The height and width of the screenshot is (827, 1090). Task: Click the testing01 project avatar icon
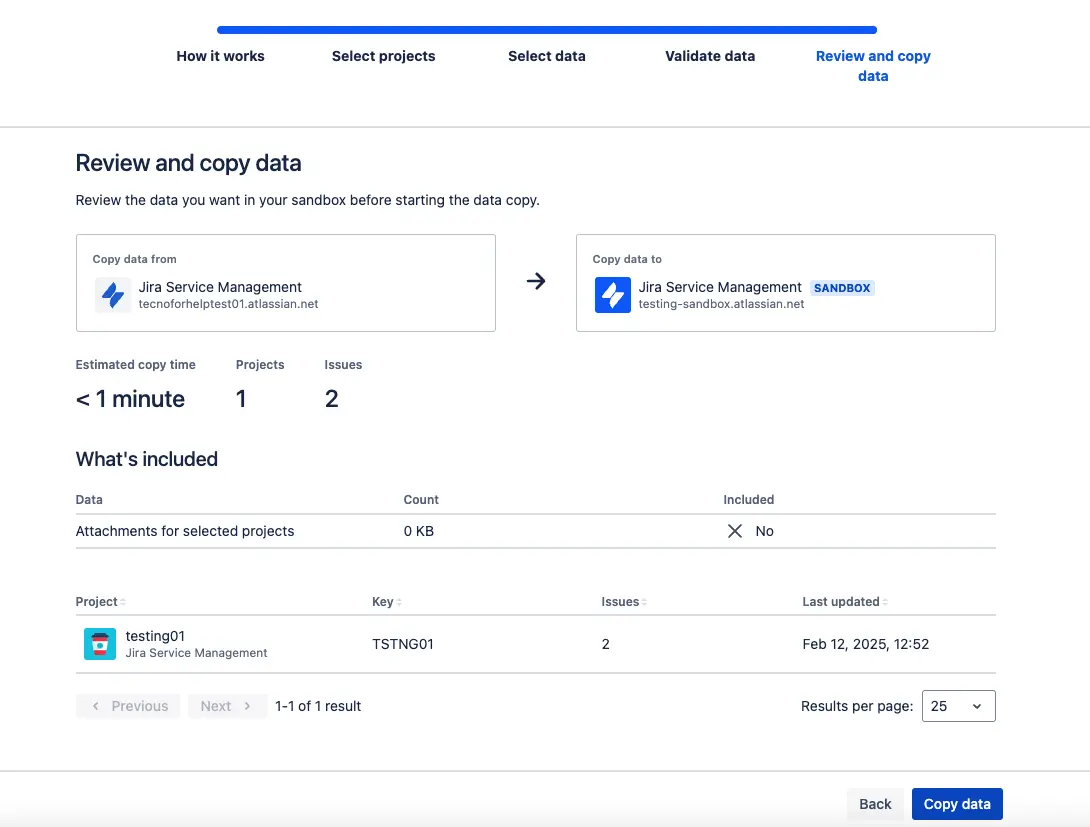(x=100, y=644)
